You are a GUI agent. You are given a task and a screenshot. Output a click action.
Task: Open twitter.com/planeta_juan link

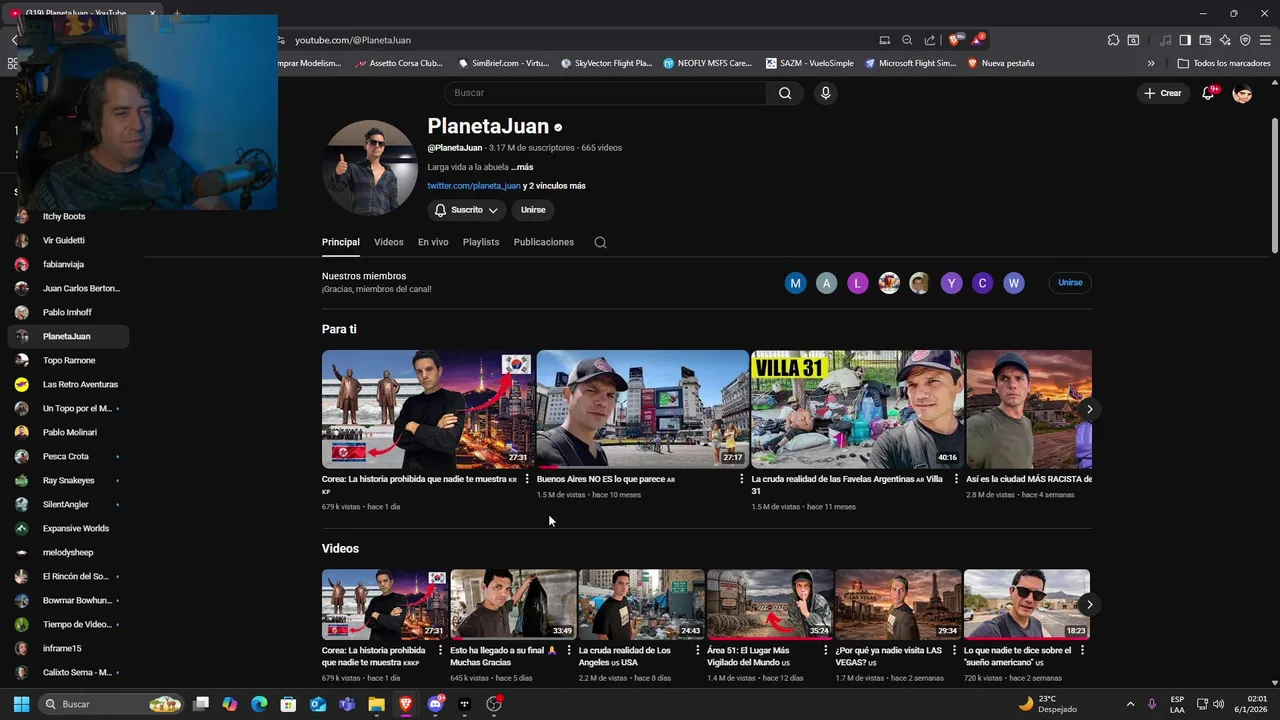(474, 186)
